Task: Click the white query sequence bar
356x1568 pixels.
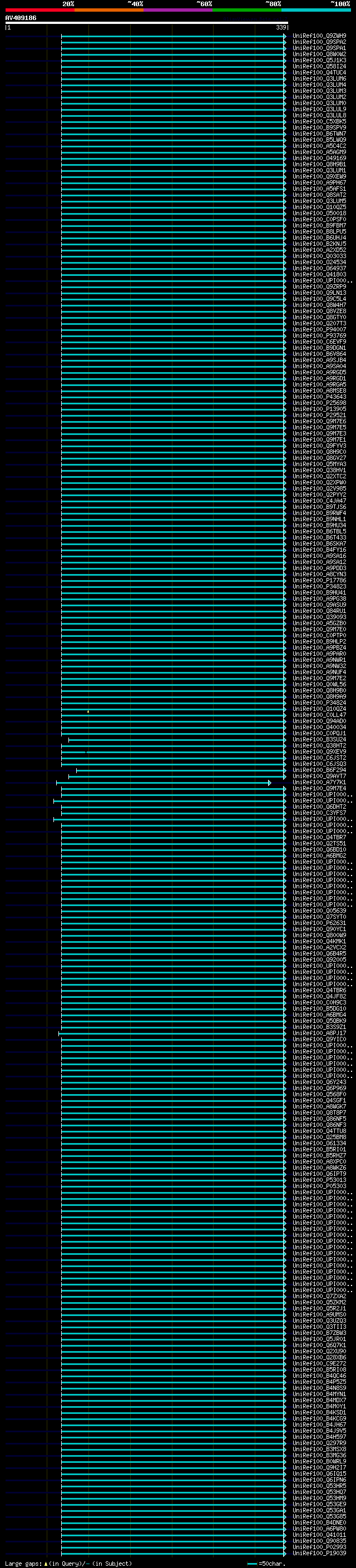Action: (x=147, y=23)
